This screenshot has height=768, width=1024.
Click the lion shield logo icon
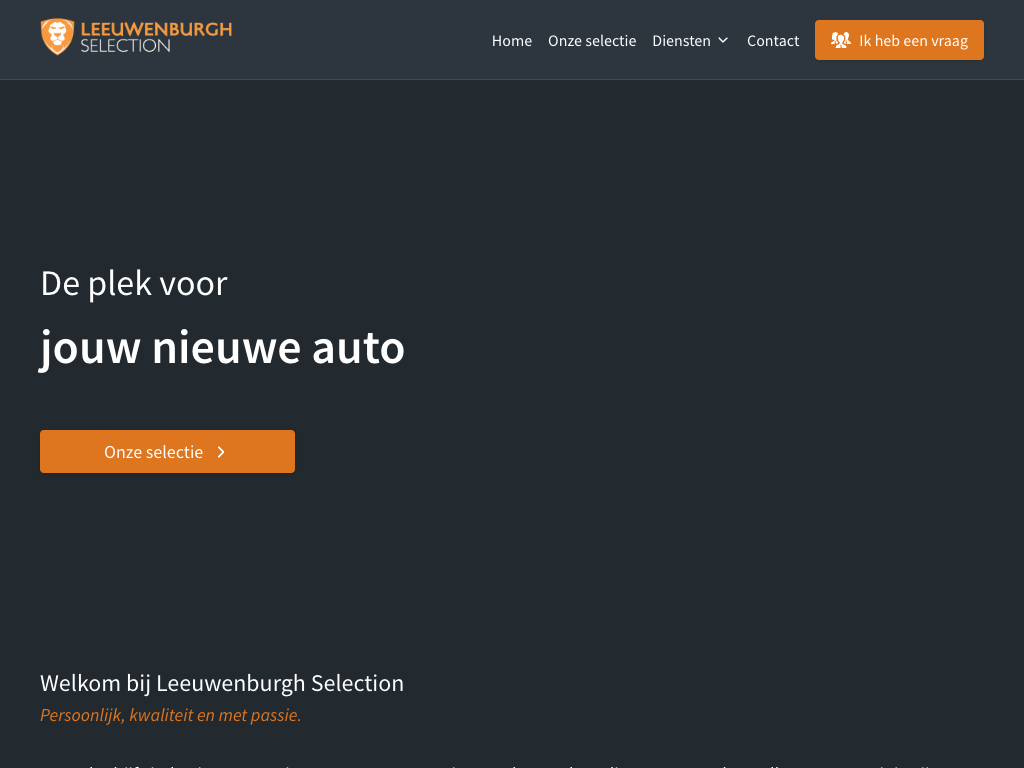[57, 37]
